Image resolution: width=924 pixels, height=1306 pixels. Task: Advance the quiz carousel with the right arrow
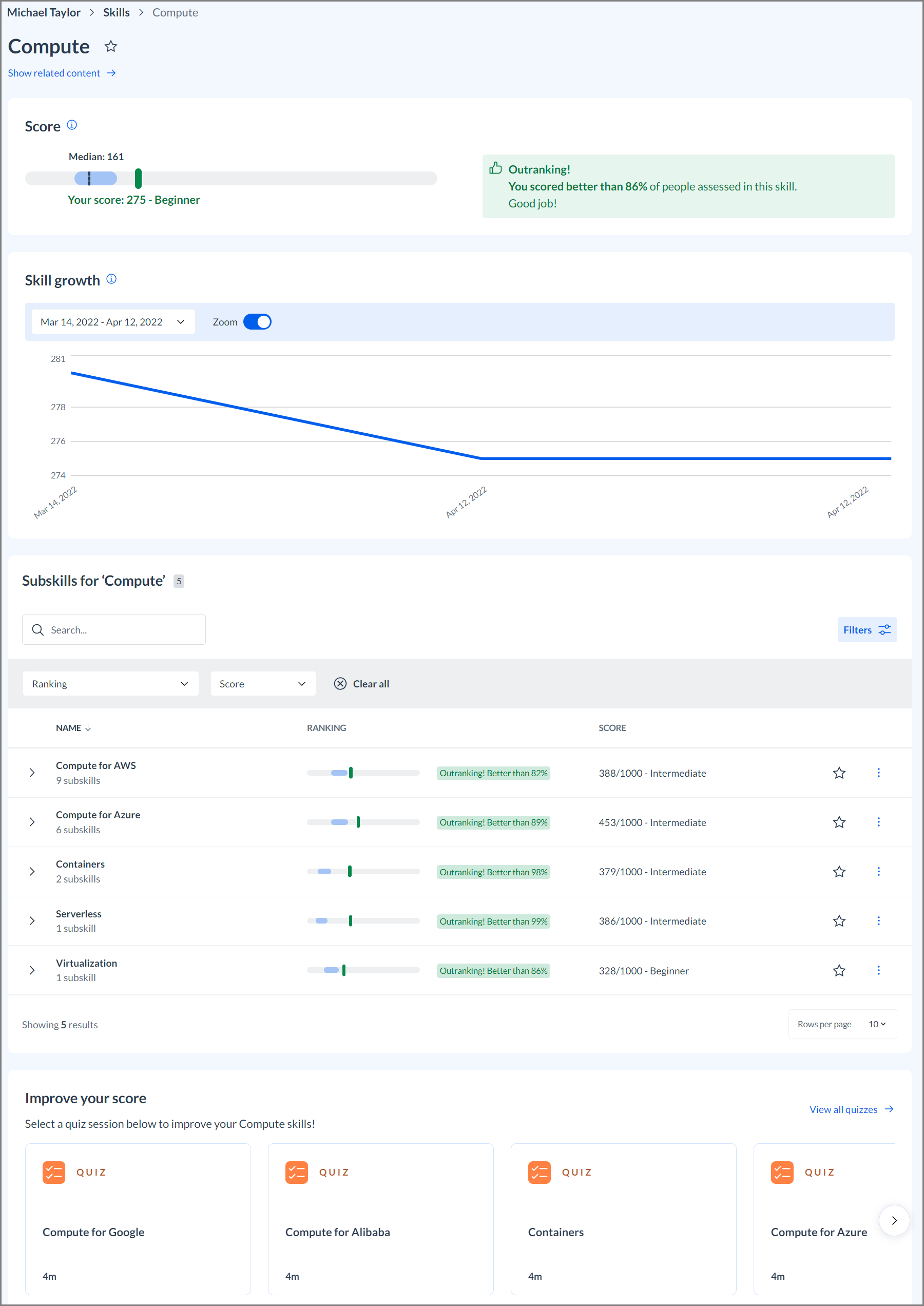coord(894,1220)
